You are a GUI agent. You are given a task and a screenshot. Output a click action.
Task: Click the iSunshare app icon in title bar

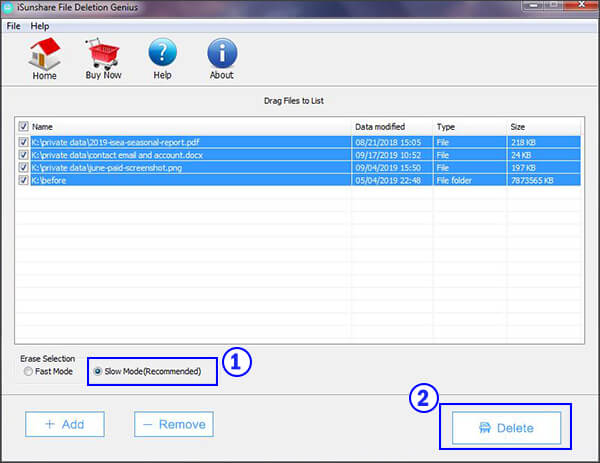point(8,7)
